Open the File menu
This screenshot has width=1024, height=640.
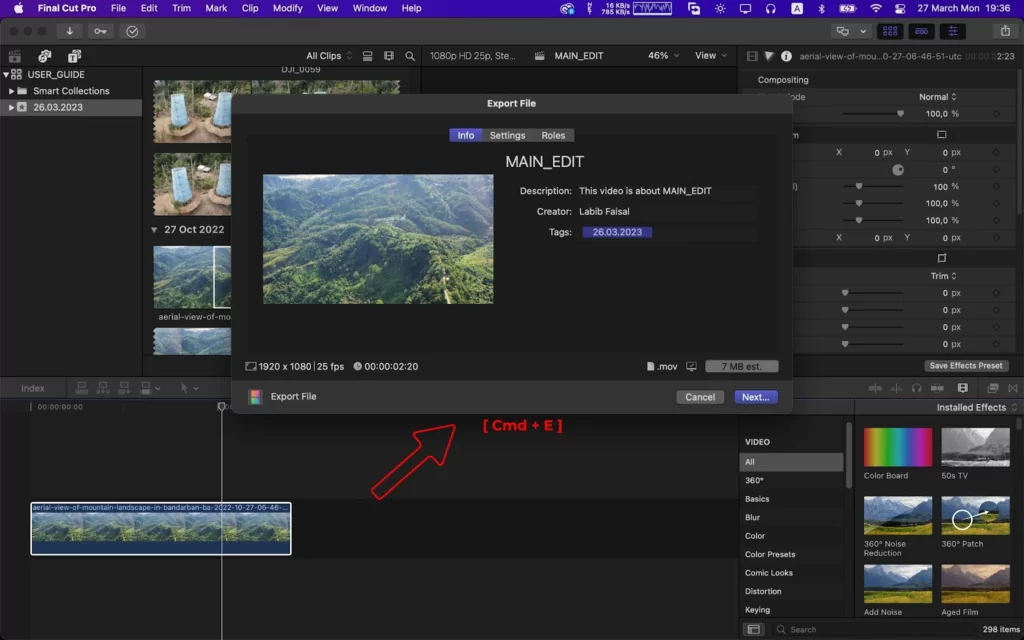point(118,8)
